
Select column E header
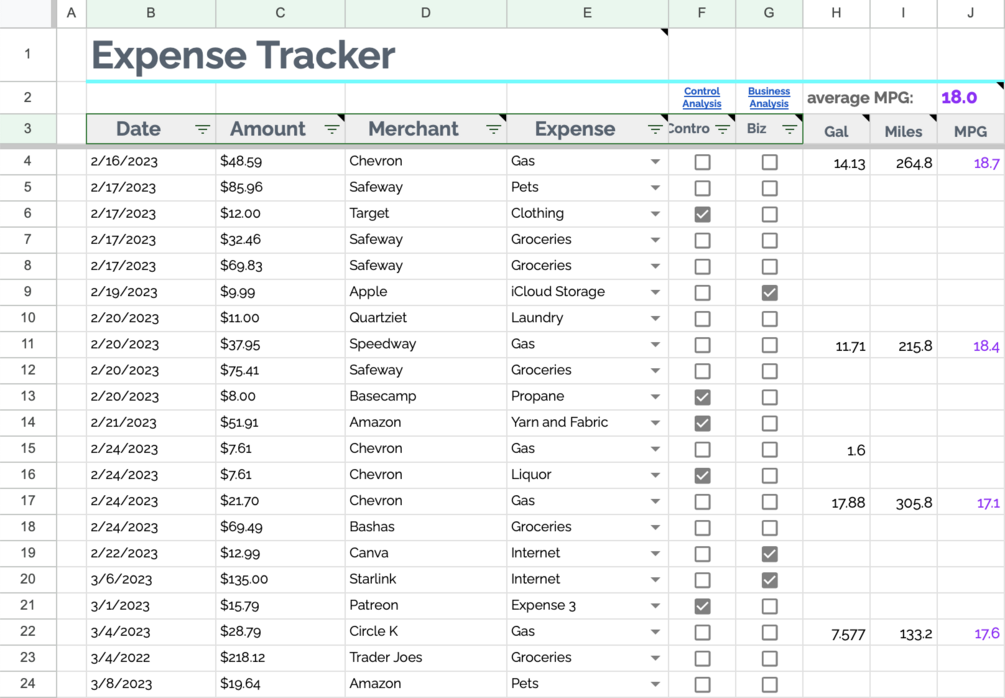pos(587,13)
